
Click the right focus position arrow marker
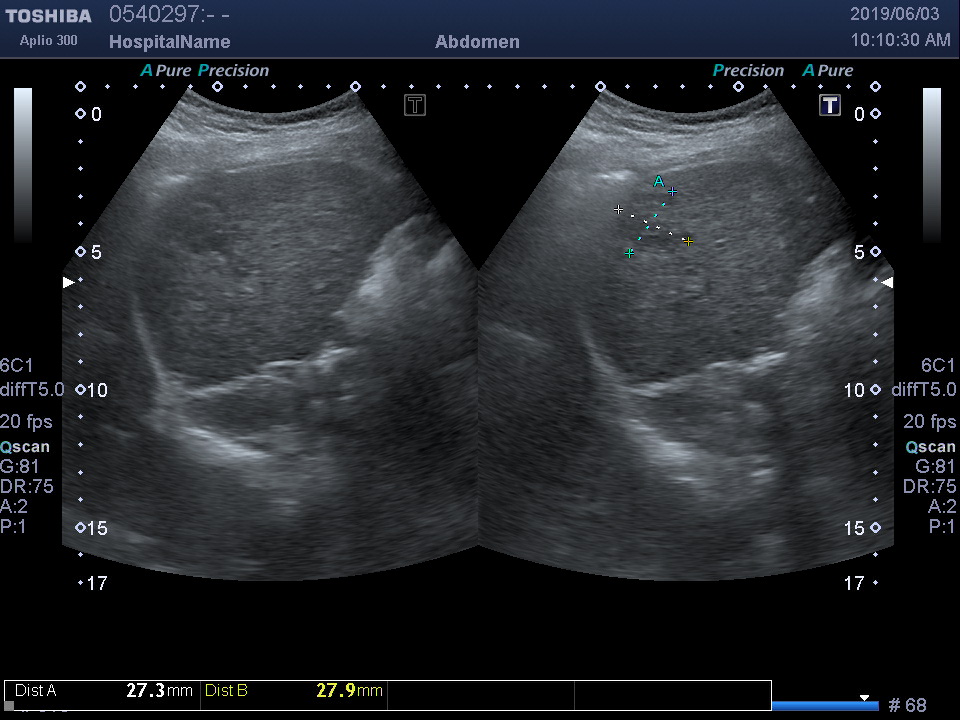point(887,283)
